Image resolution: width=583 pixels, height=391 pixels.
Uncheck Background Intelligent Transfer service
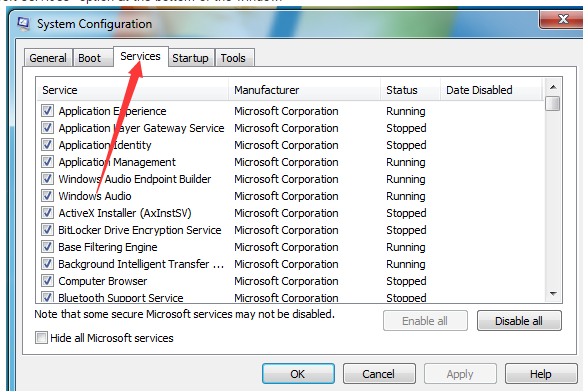click(x=47, y=264)
